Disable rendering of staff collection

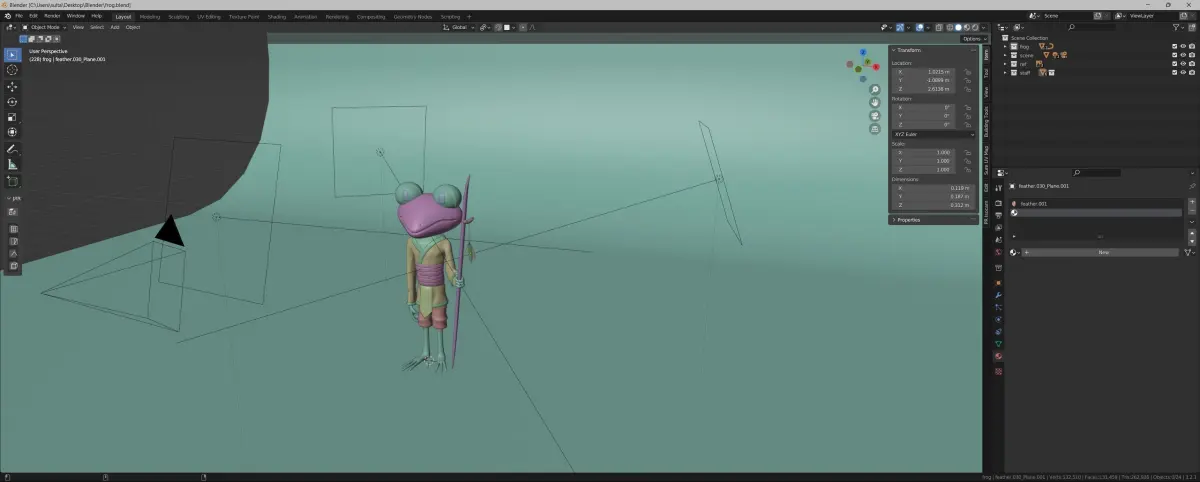[x=1192, y=72]
